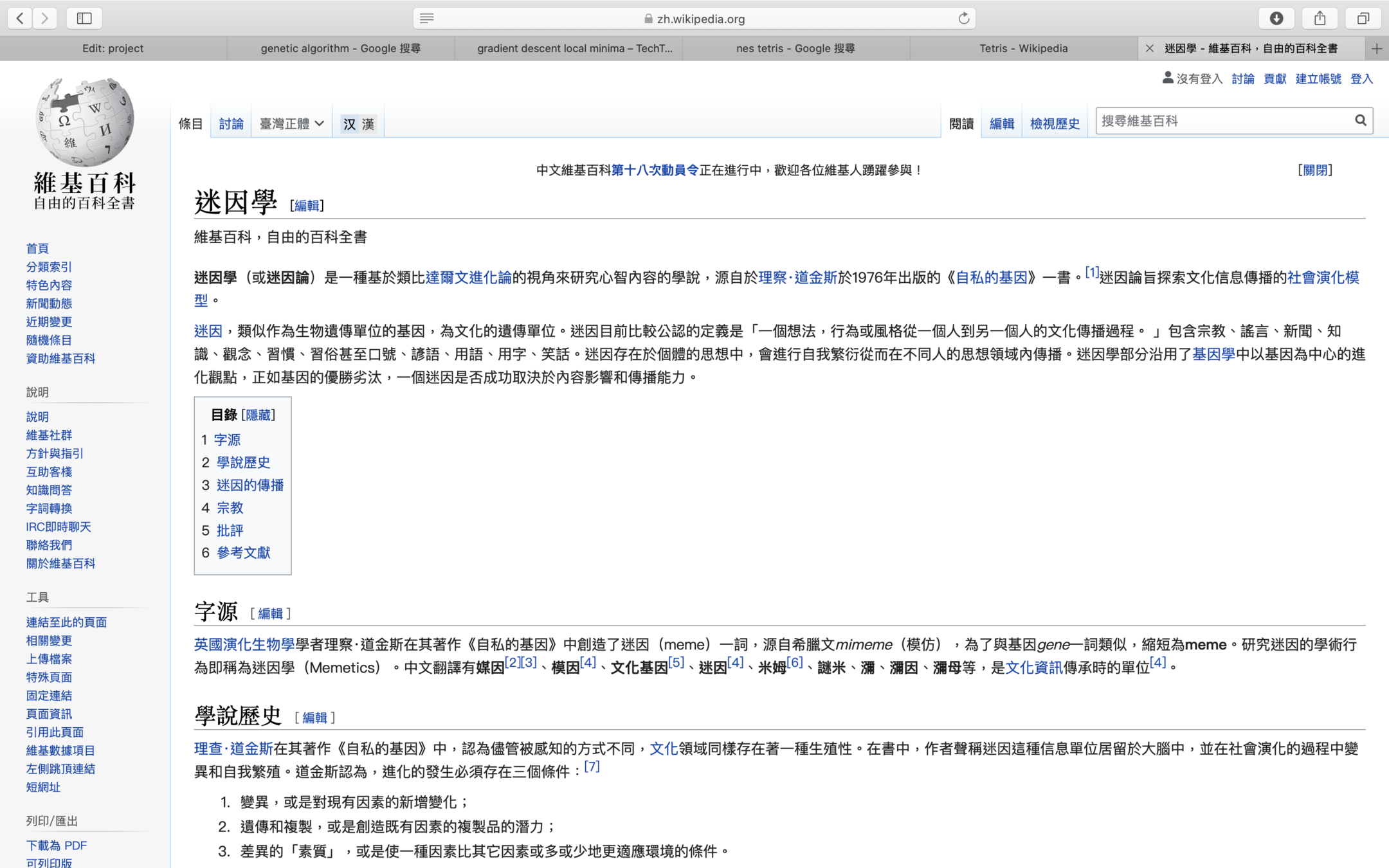The height and width of the screenshot is (868, 1389).
Task: Switch to the Tetris - Wikipedia tab
Action: coord(1023,48)
